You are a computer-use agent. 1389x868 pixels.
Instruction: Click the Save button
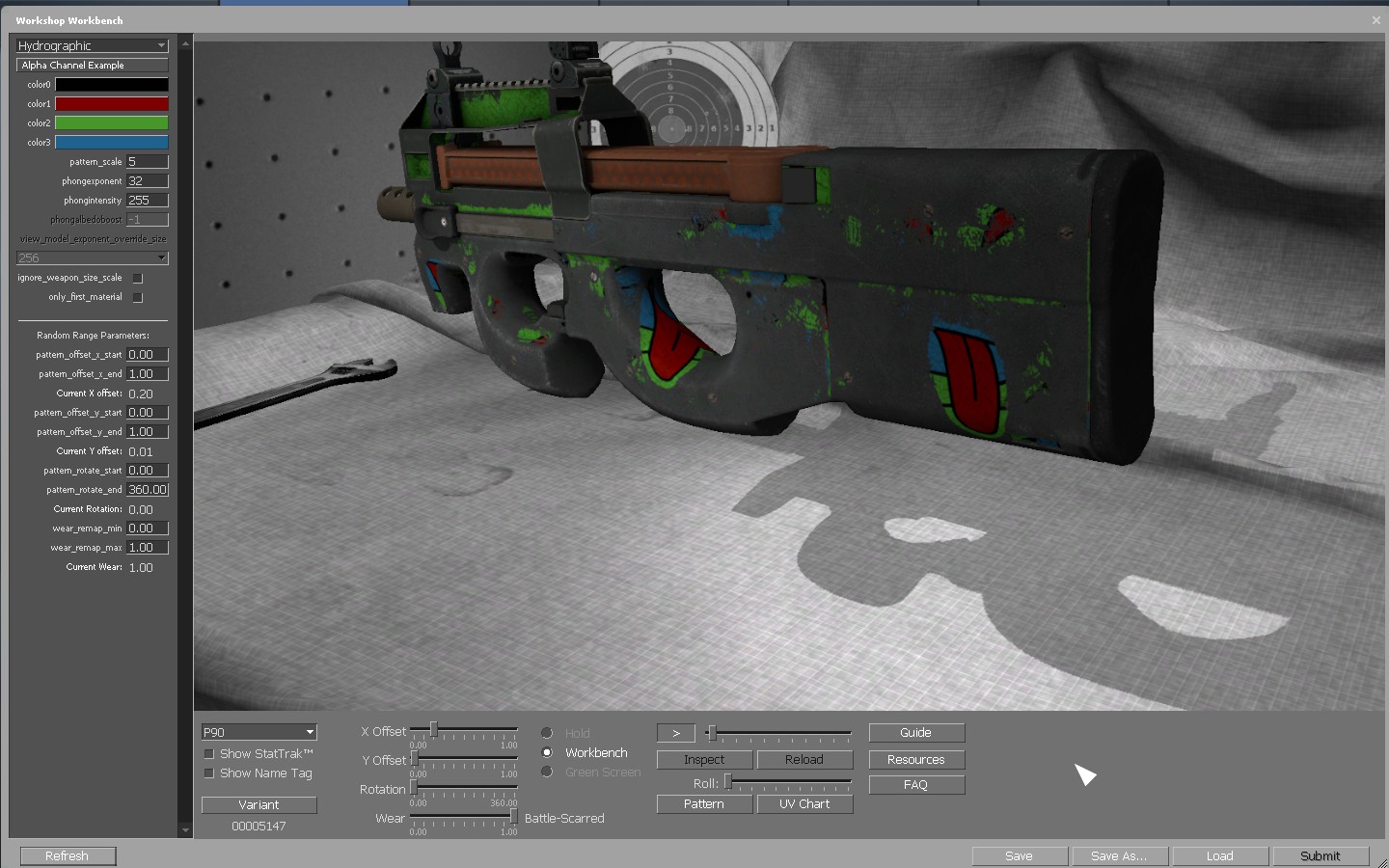[1020, 856]
